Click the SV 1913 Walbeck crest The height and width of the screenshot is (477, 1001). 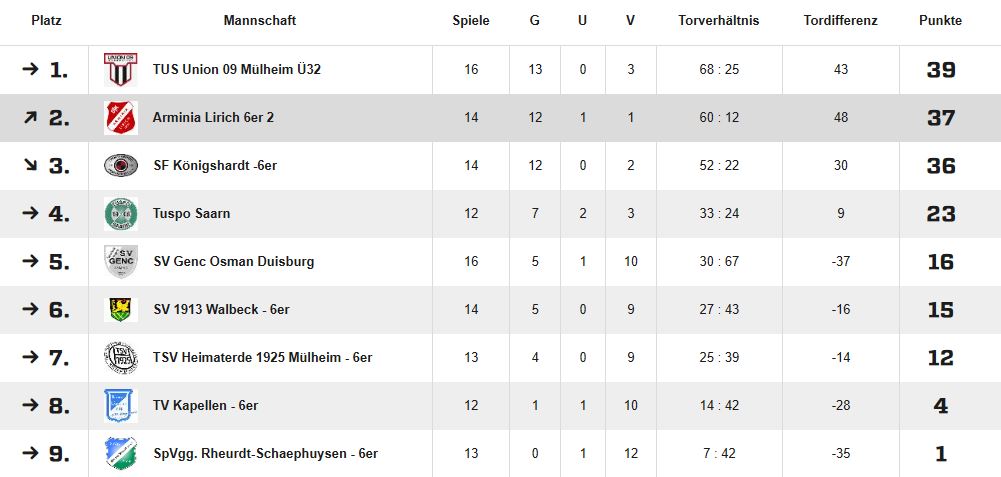tap(121, 310)
